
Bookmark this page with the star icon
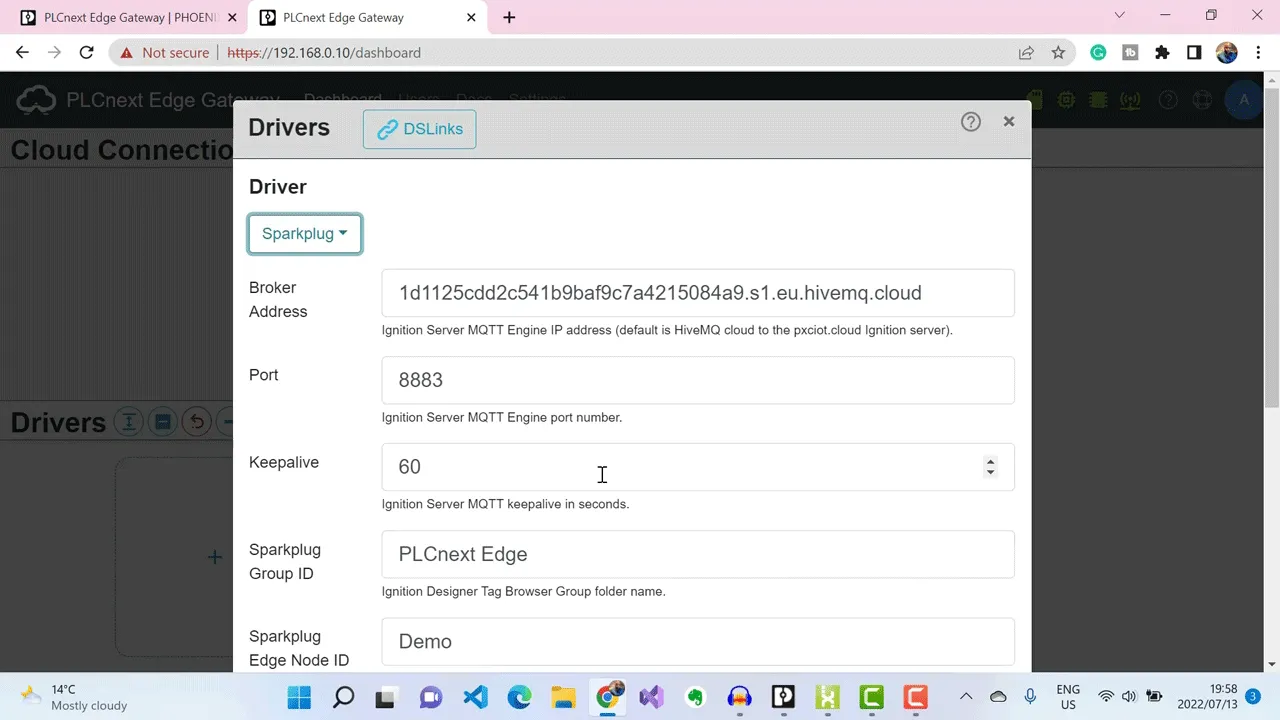click(x=1058, y=53)
